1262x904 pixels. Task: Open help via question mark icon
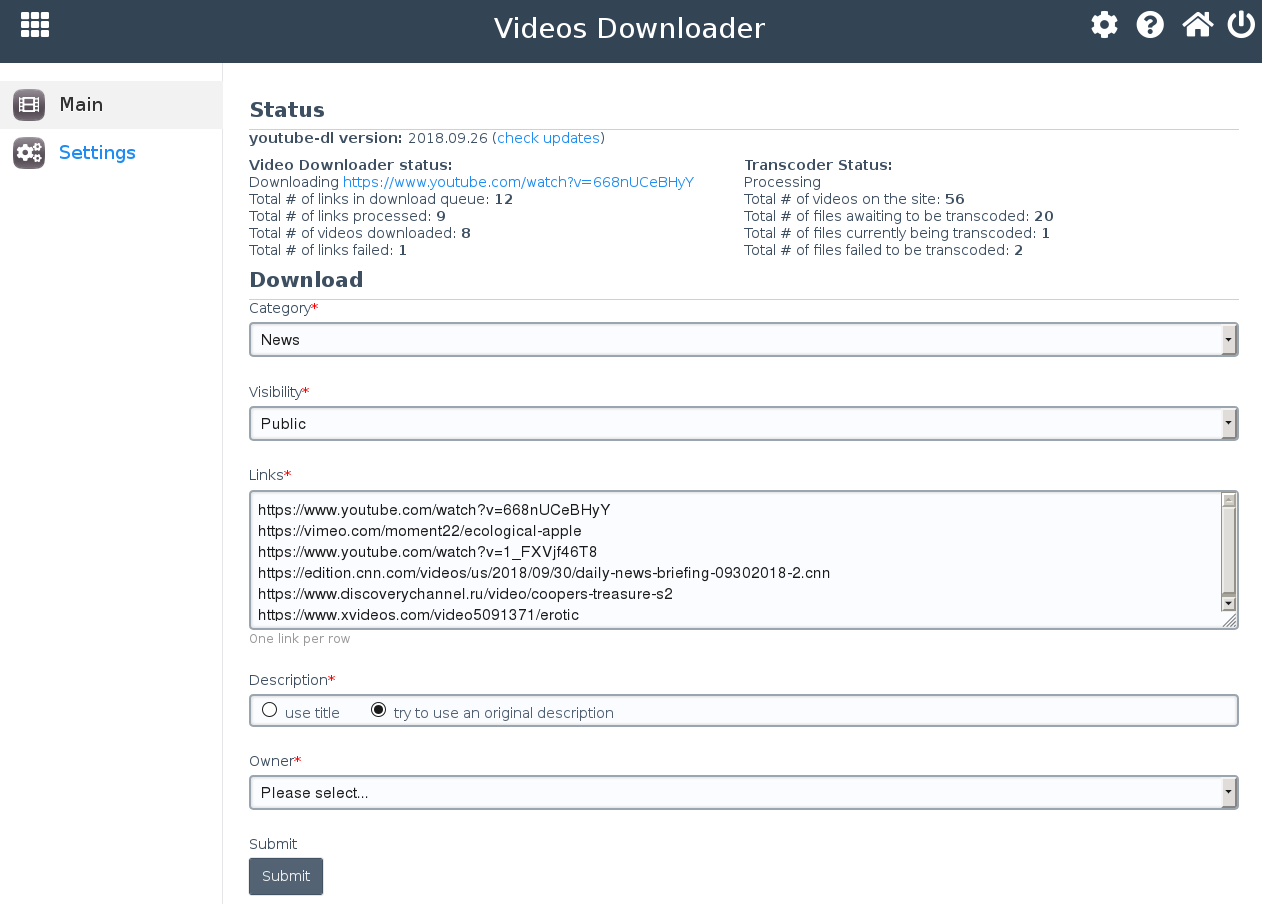1150,25
